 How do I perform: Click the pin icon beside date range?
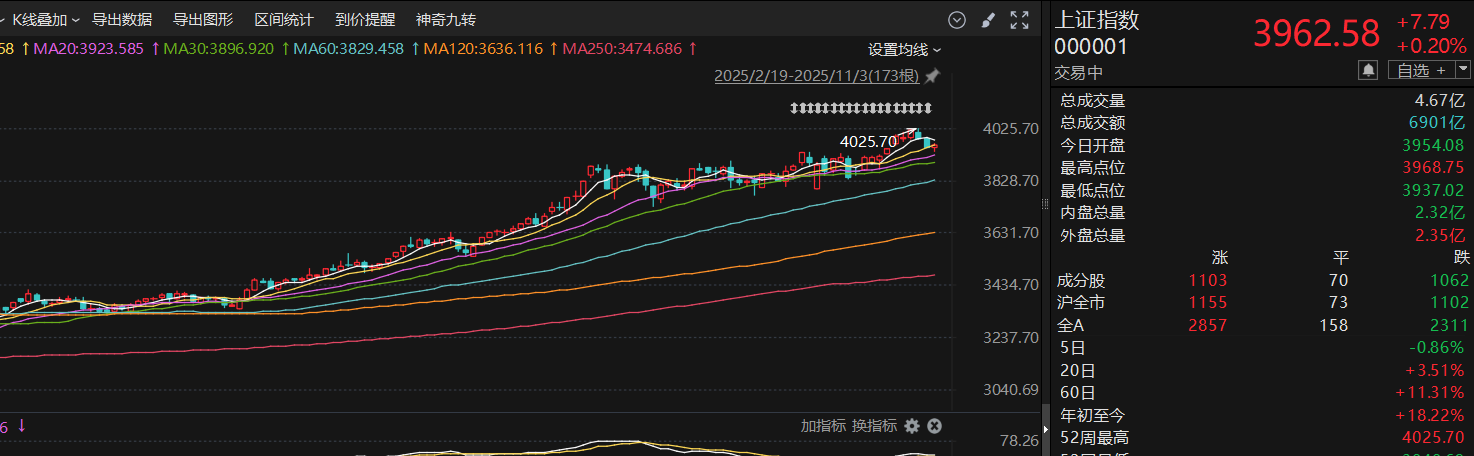(x=932, y=76)
